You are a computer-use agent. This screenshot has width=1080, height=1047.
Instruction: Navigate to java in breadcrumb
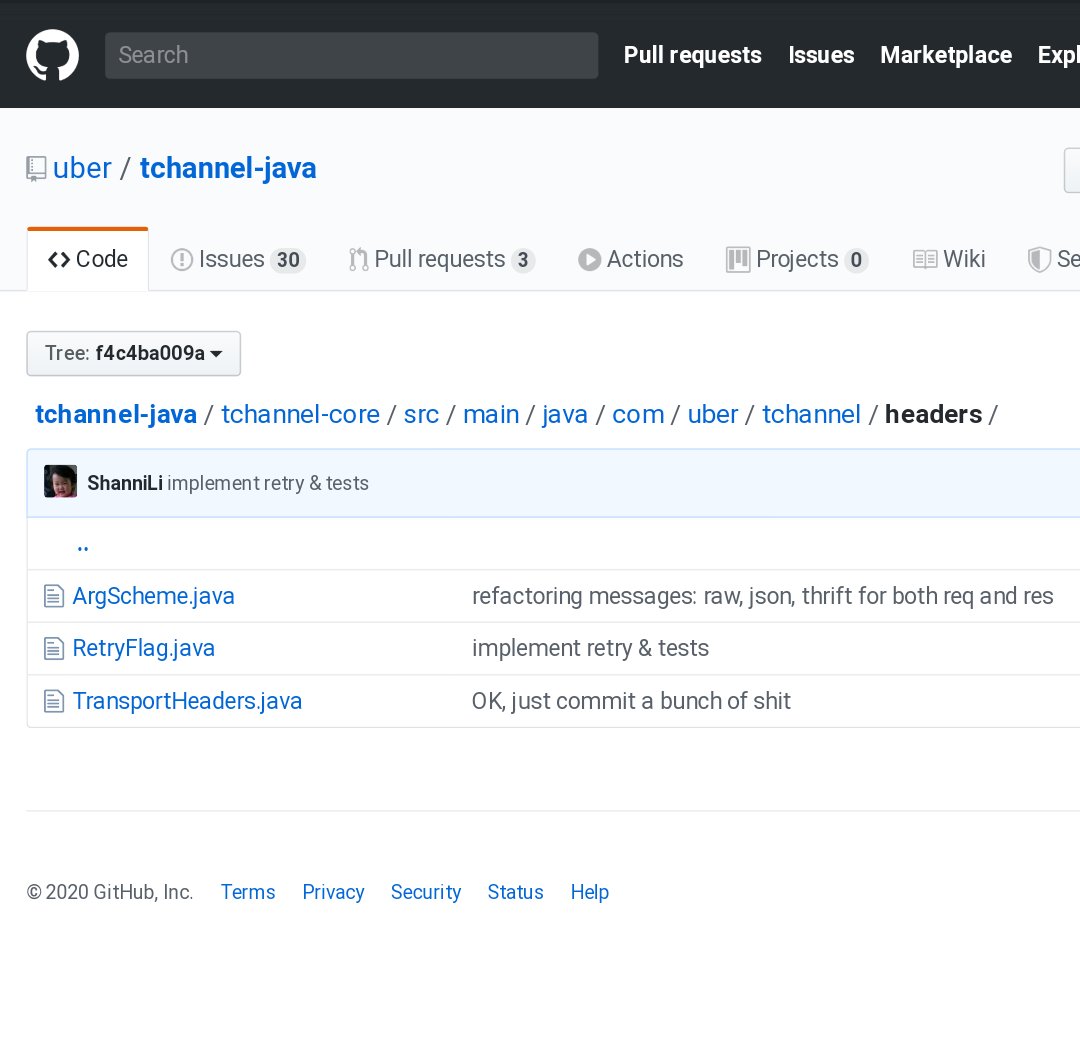565,415
